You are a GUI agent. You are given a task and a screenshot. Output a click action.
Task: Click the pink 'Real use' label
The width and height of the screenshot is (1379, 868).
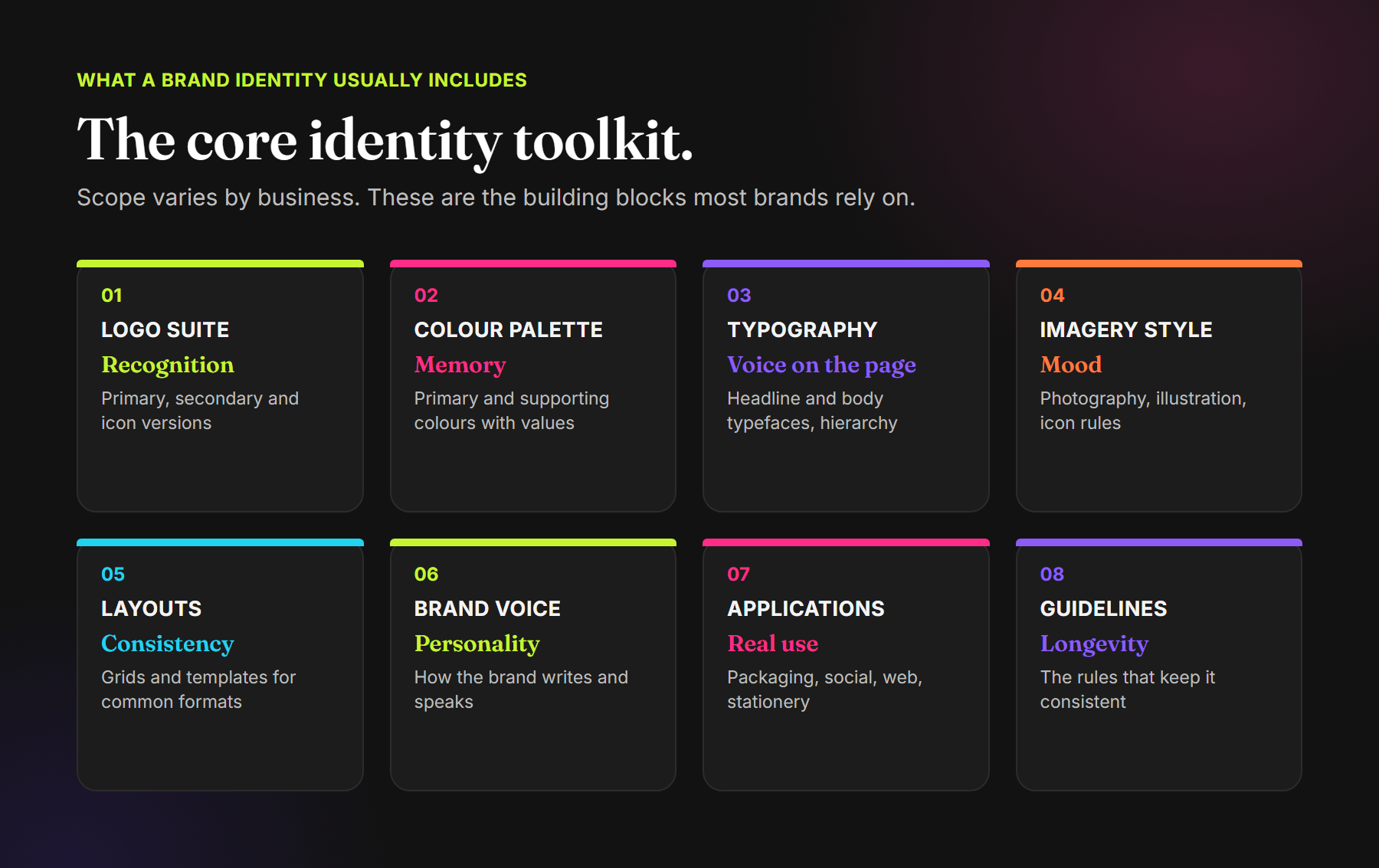pos(773,644)
